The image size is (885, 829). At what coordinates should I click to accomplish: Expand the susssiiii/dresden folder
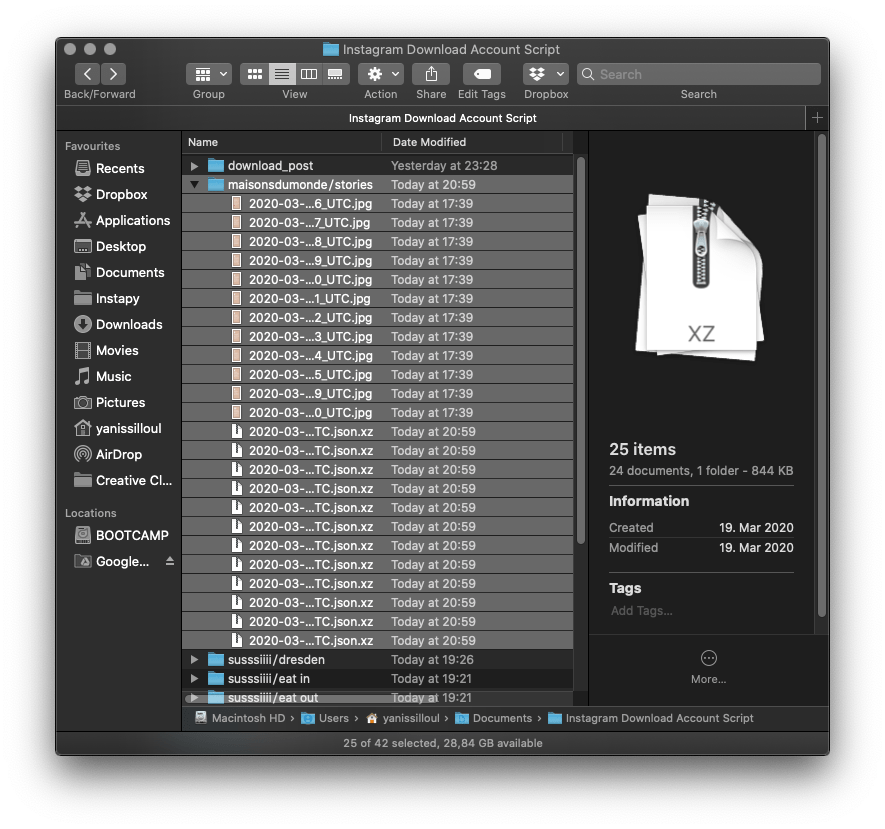194,659
